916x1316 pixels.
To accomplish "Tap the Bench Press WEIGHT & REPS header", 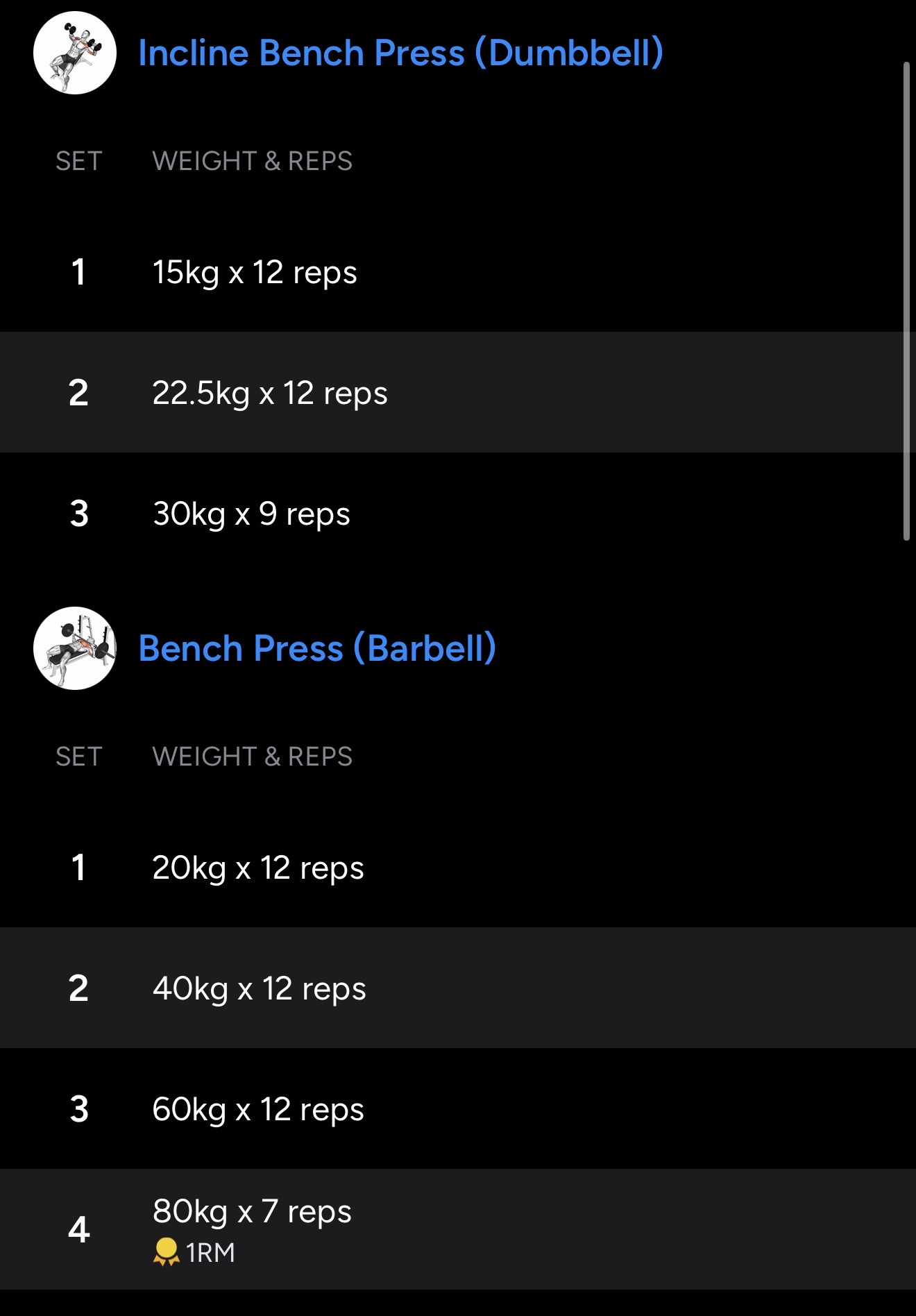I will tap(252, 757).
